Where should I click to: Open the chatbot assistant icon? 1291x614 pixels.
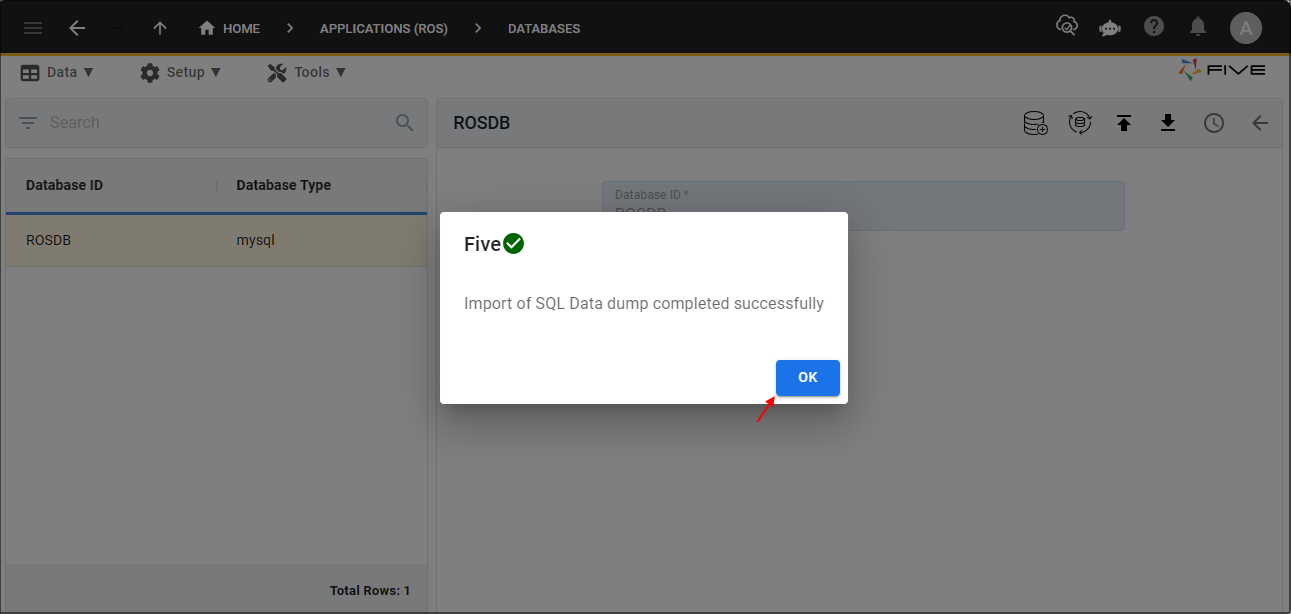pyautogui.click(x=1110, y=28)
